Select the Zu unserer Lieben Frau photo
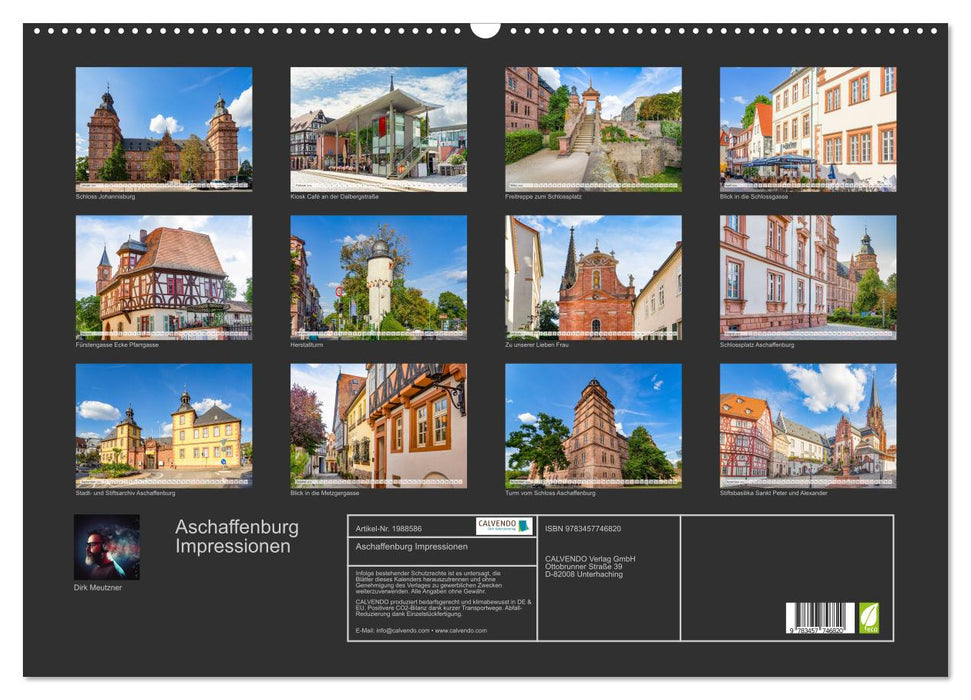The height and width of the screenshot is (700, 971). coord(593,277)
